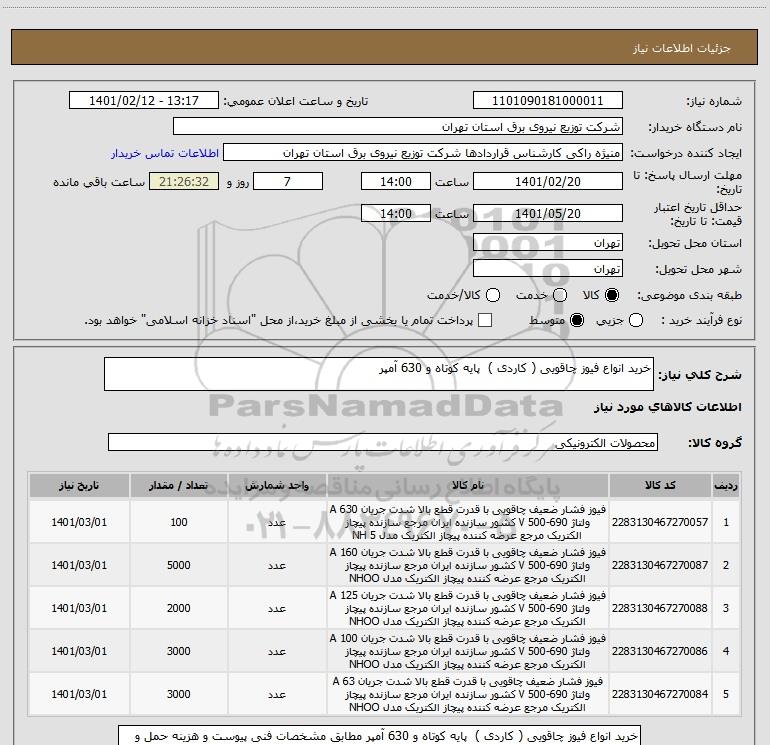The height and width of the screenshot is (745, 770).
Task: Click the 1401/03/01 date in row 1
Action: (79, 522)
